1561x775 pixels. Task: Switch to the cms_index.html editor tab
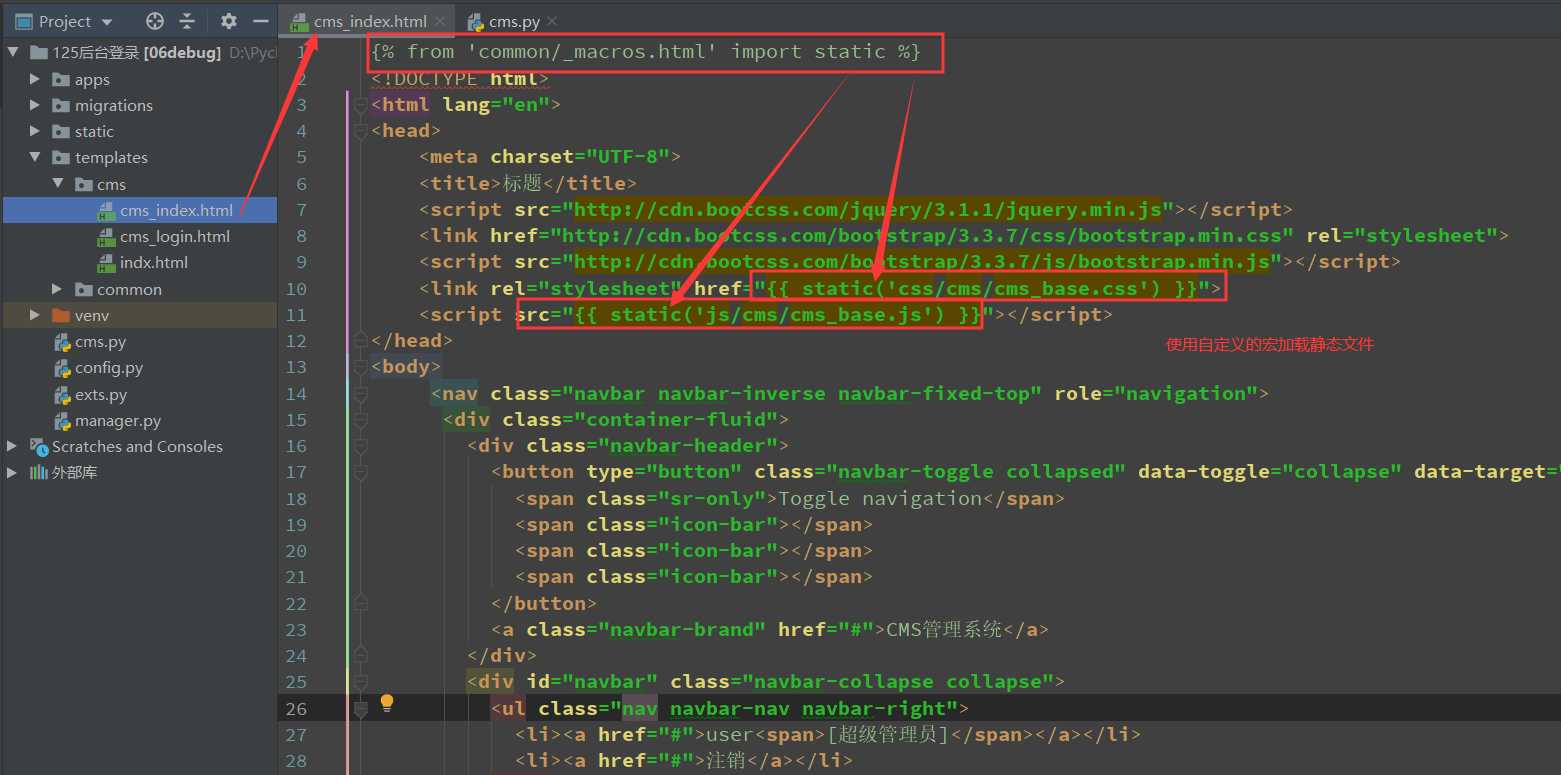click(370, 21)
